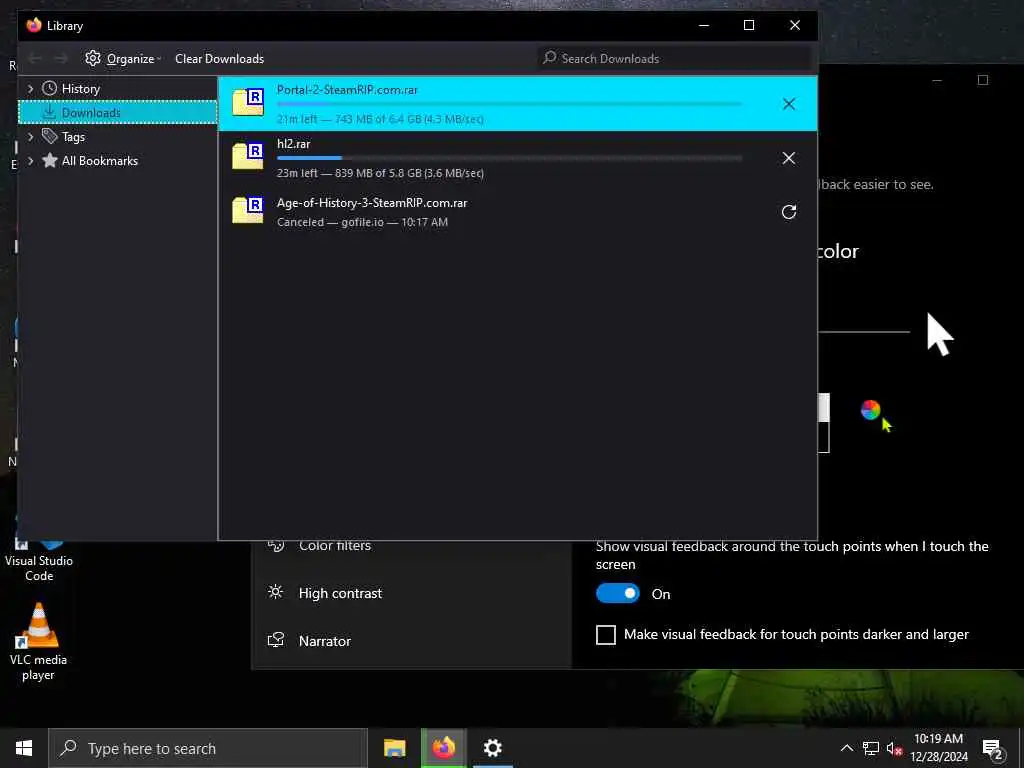Turn off the touch visual feedback toggle
1024x768 pixels.
(x=617, y=593)
